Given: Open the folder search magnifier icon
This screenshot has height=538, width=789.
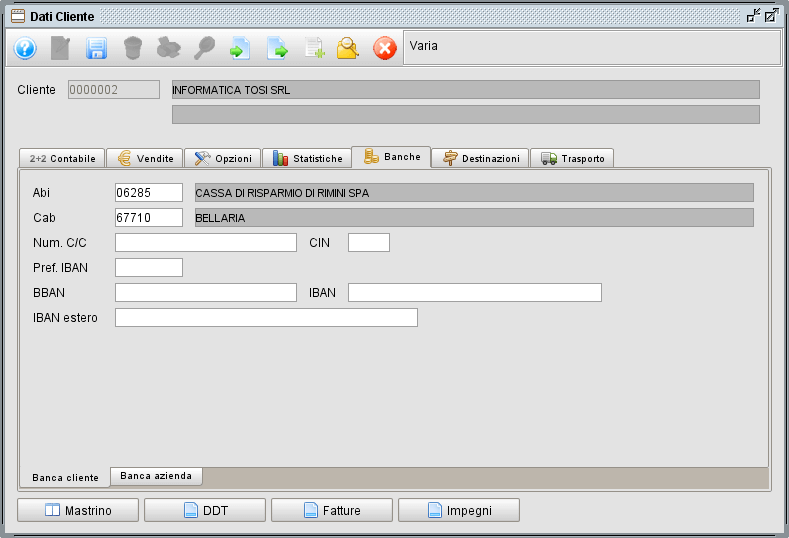Looking at the screenshot, I should pos(348,48).
